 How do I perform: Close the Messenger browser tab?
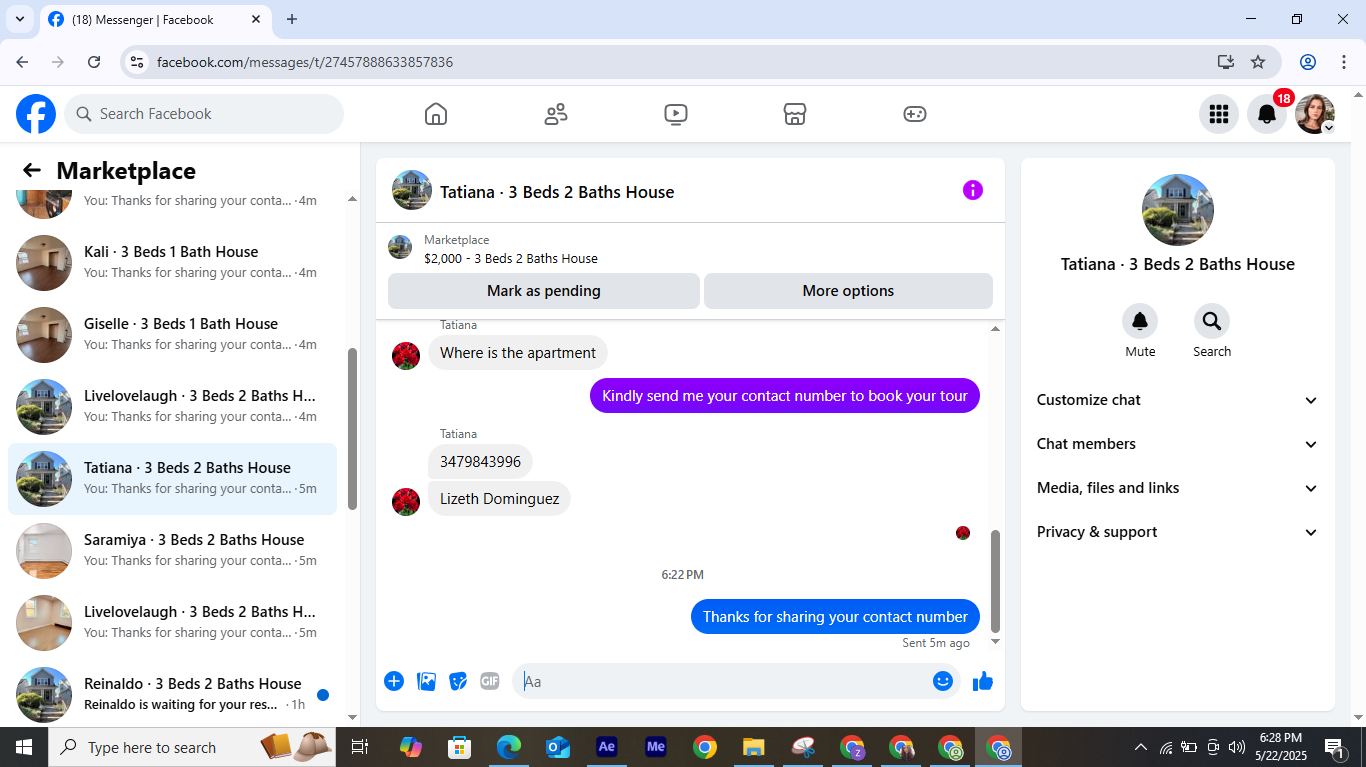(x=256, y=19)
